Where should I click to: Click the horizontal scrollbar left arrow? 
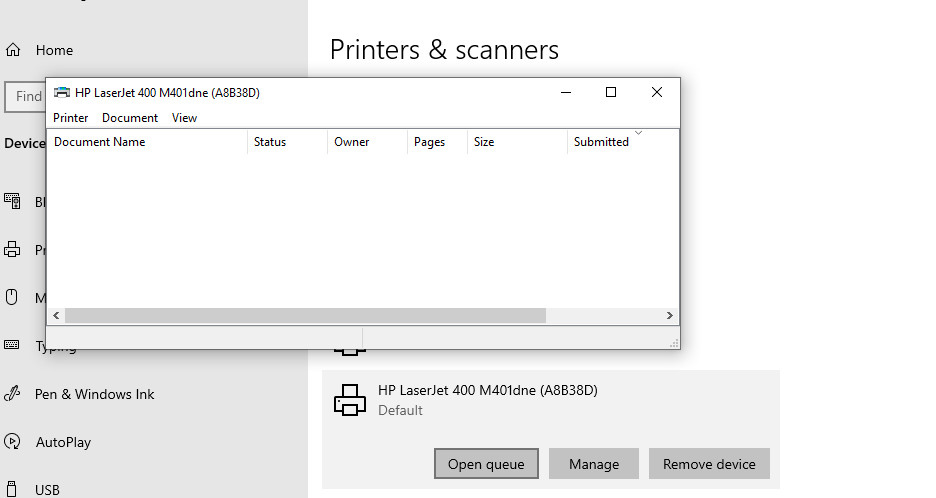[x=56, y=315]
